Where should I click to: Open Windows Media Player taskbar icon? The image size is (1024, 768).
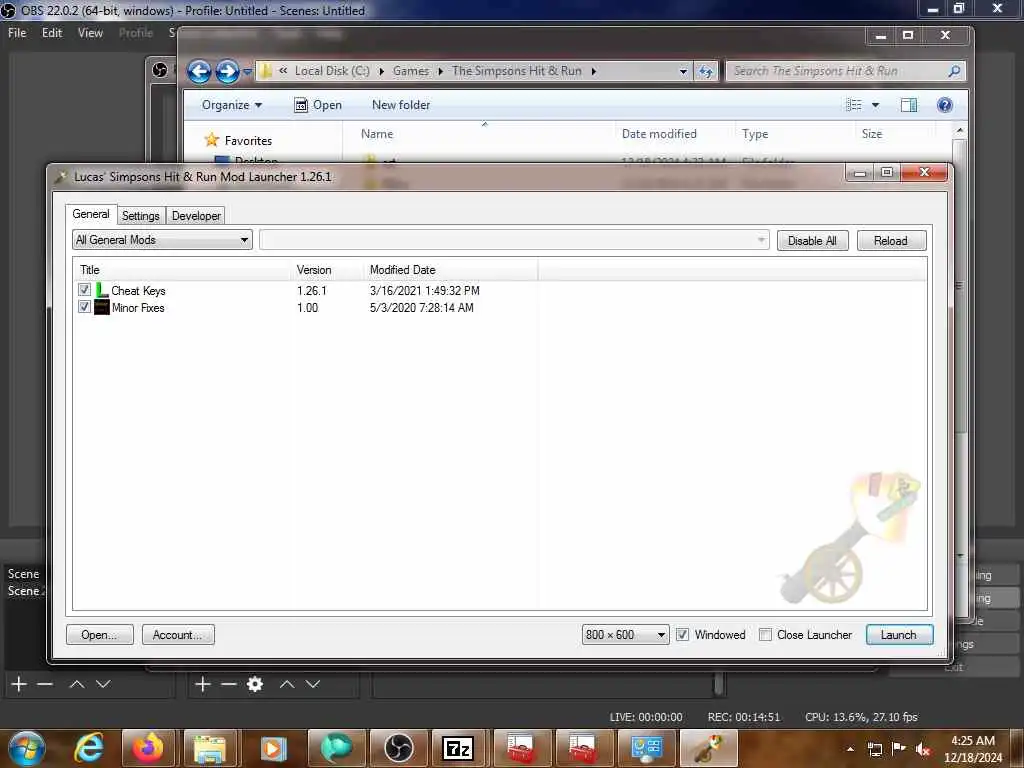coord(273,748)
